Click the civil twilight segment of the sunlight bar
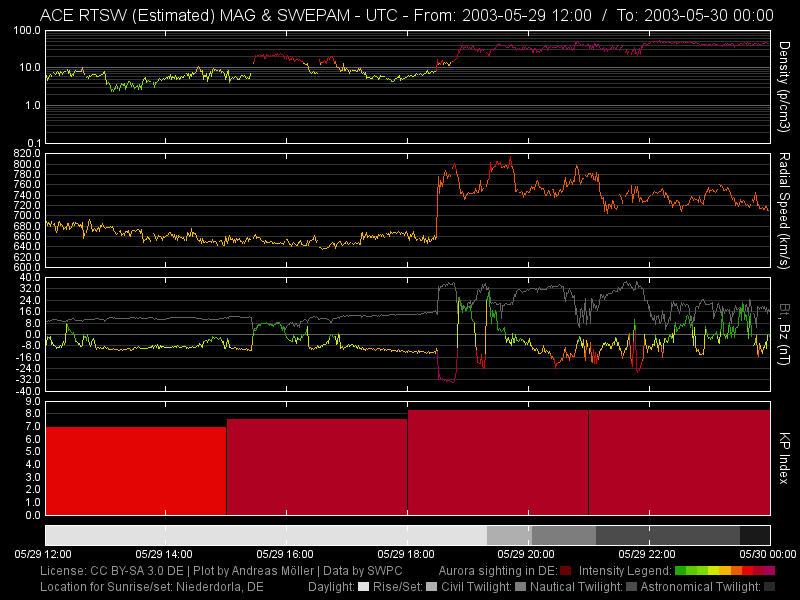This screenshot has height=600, width=800. 564,535
